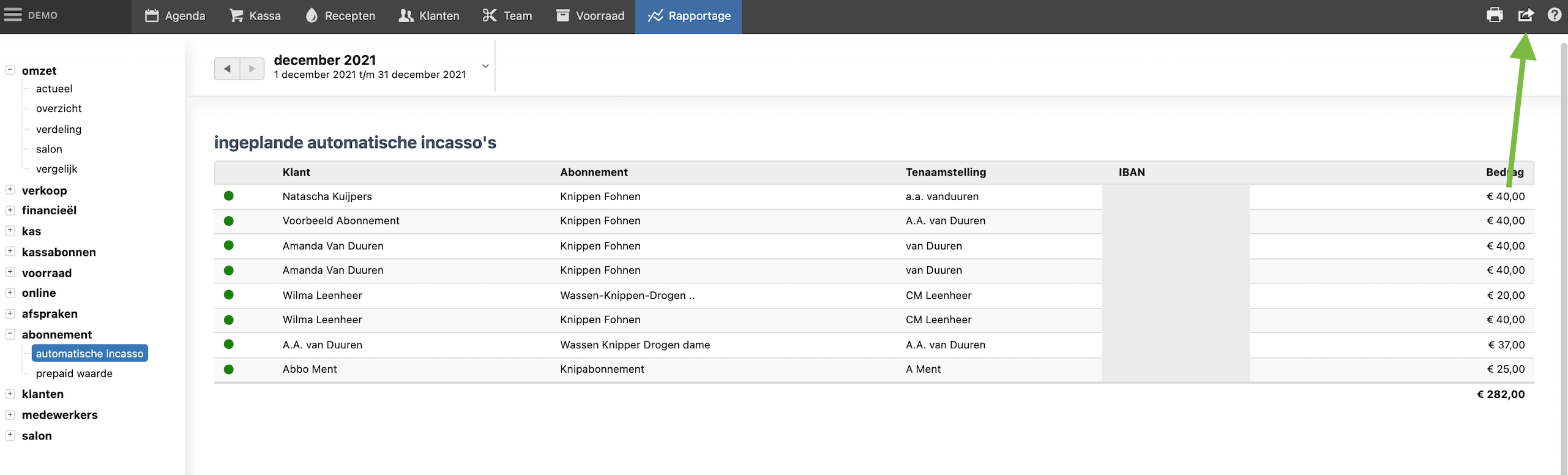Image resolution: width=1568 pixels, height=475 pixels.
Task: Collapse the abonnement tree section
Action: point(10,334)
